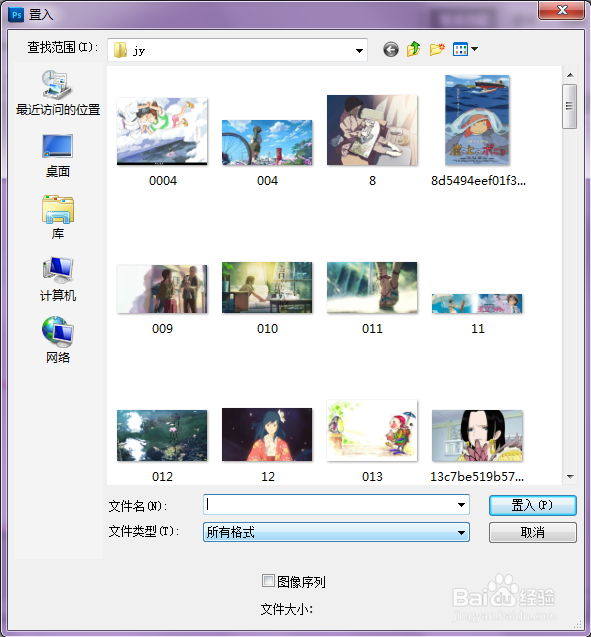Go up one folder level

tap(413, 49)
